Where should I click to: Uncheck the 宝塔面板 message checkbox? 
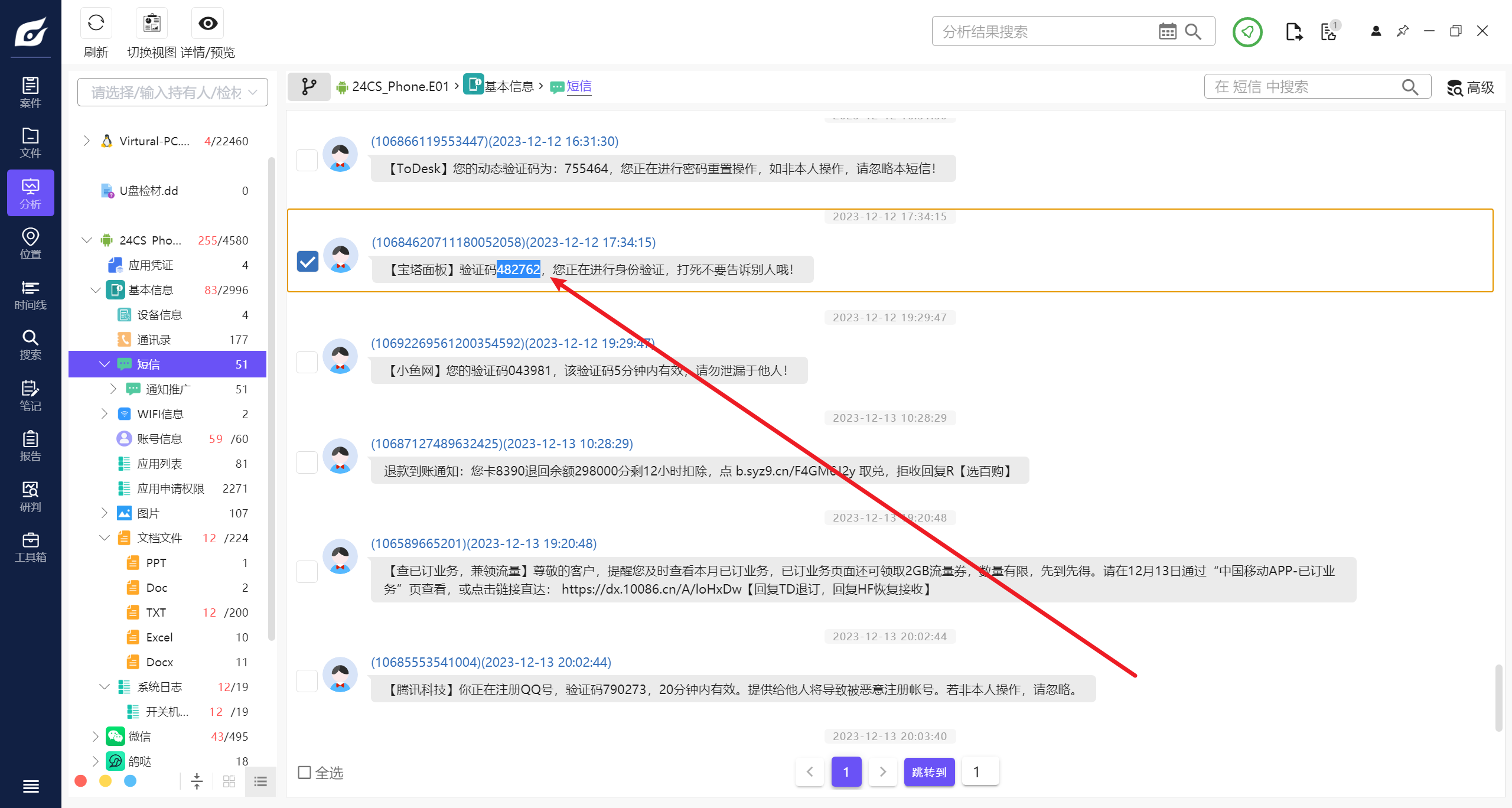[x=307, y=261]
